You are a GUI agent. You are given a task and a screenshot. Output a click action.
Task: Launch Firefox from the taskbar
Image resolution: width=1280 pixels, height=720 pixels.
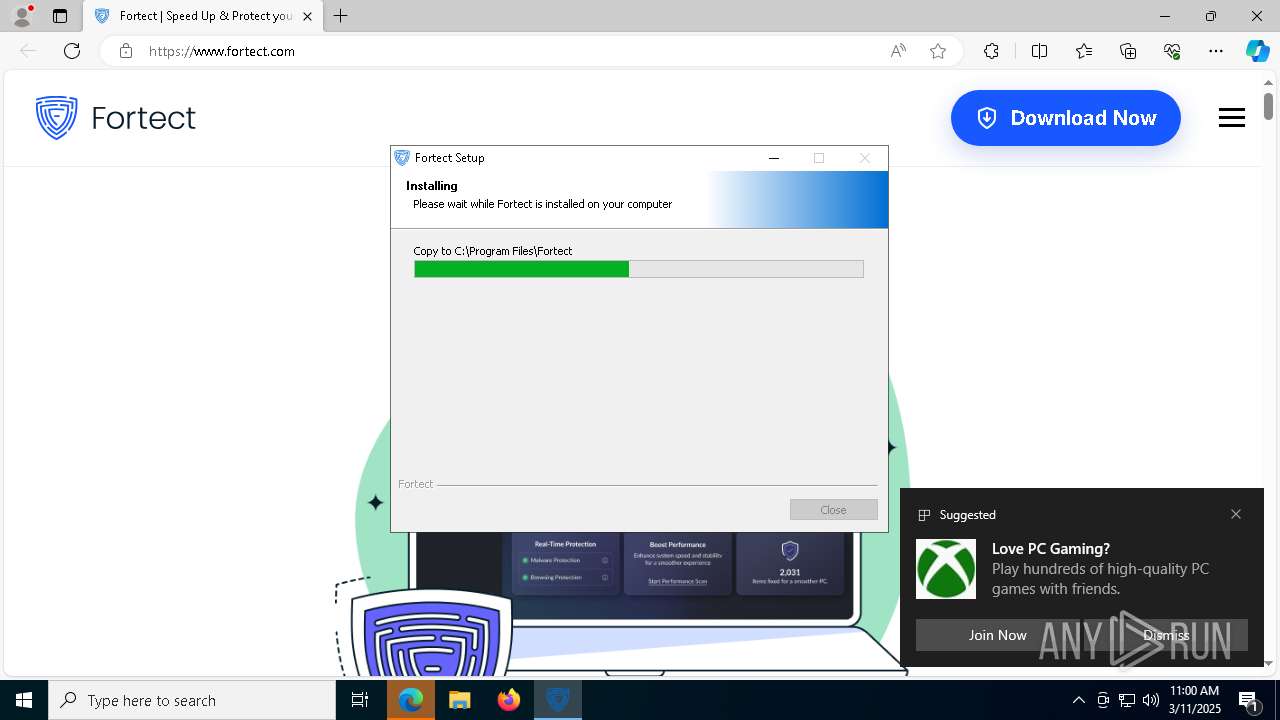(x=509, y=700)
